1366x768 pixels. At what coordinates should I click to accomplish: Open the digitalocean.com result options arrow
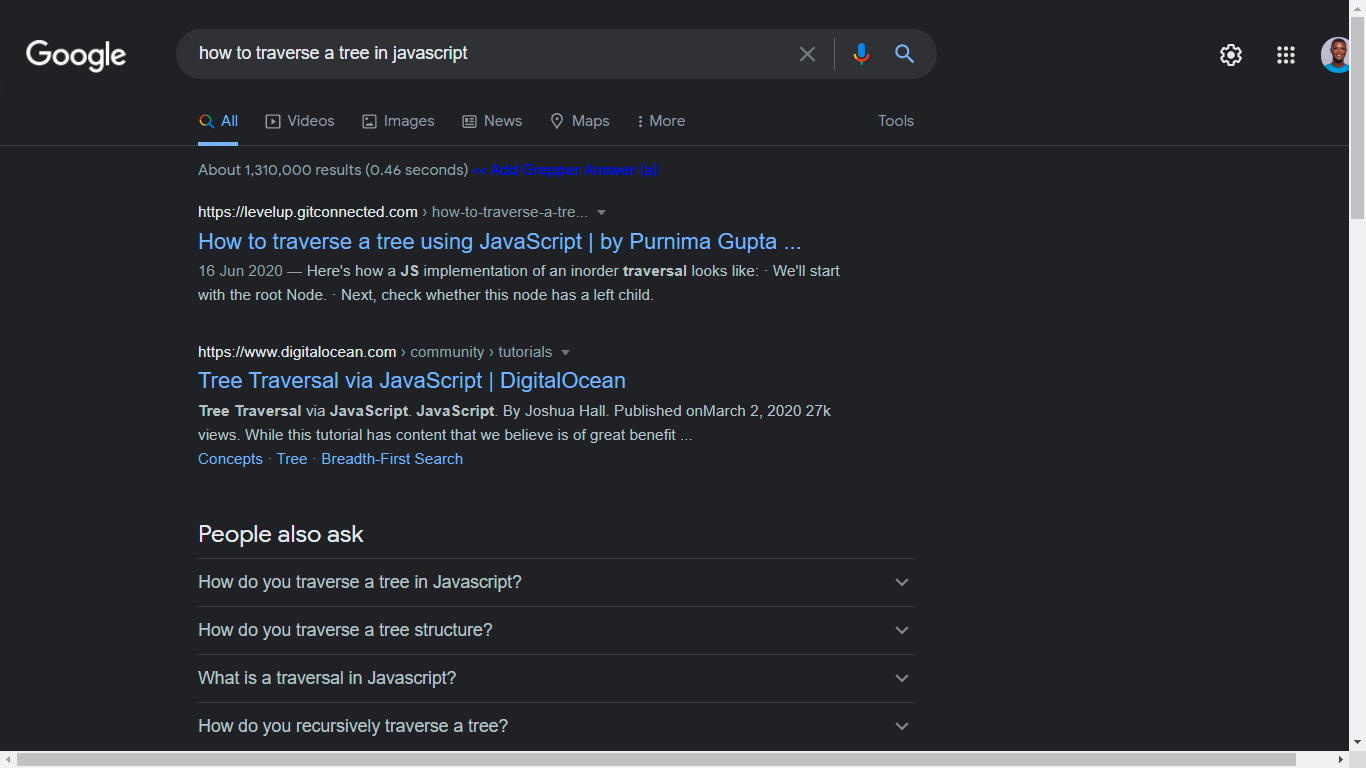(565, 352)
